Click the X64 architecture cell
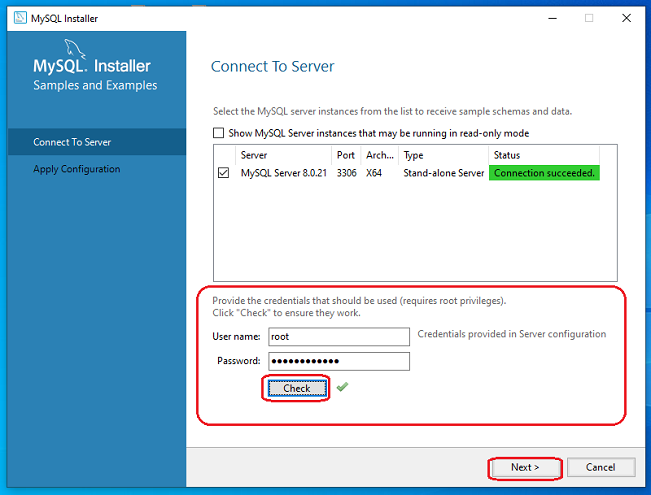651x495 pixels. pyautogui.click(x=374, y=173)
